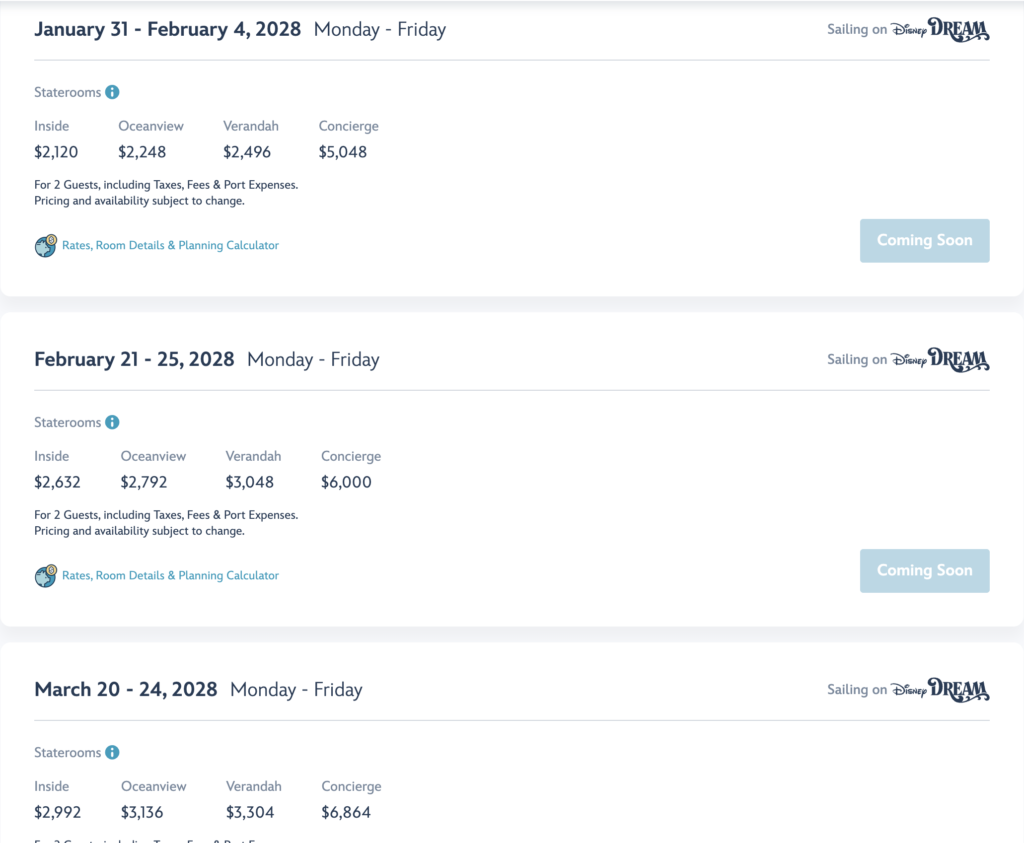Click globe calculator icon in February 21 card
This screenshot has width=1024, height=843.
click(46, 576)
